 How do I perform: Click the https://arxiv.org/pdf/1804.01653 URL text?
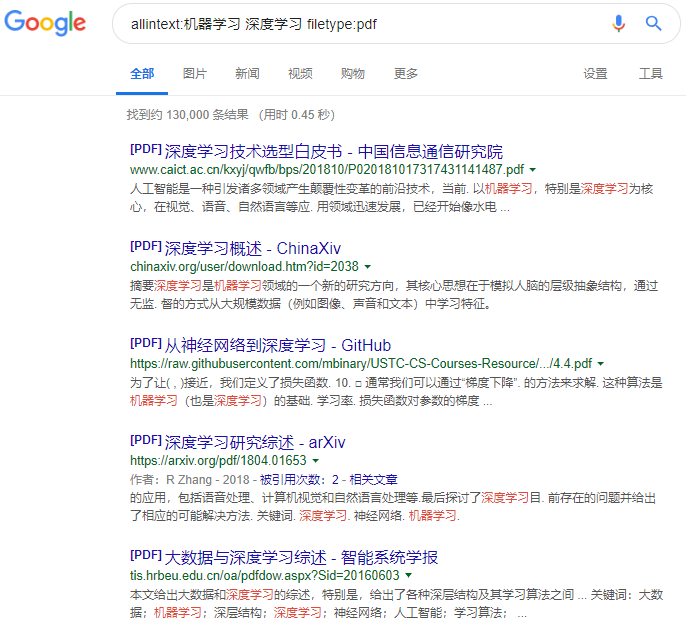pyautogui.click(x=218, y=461)
